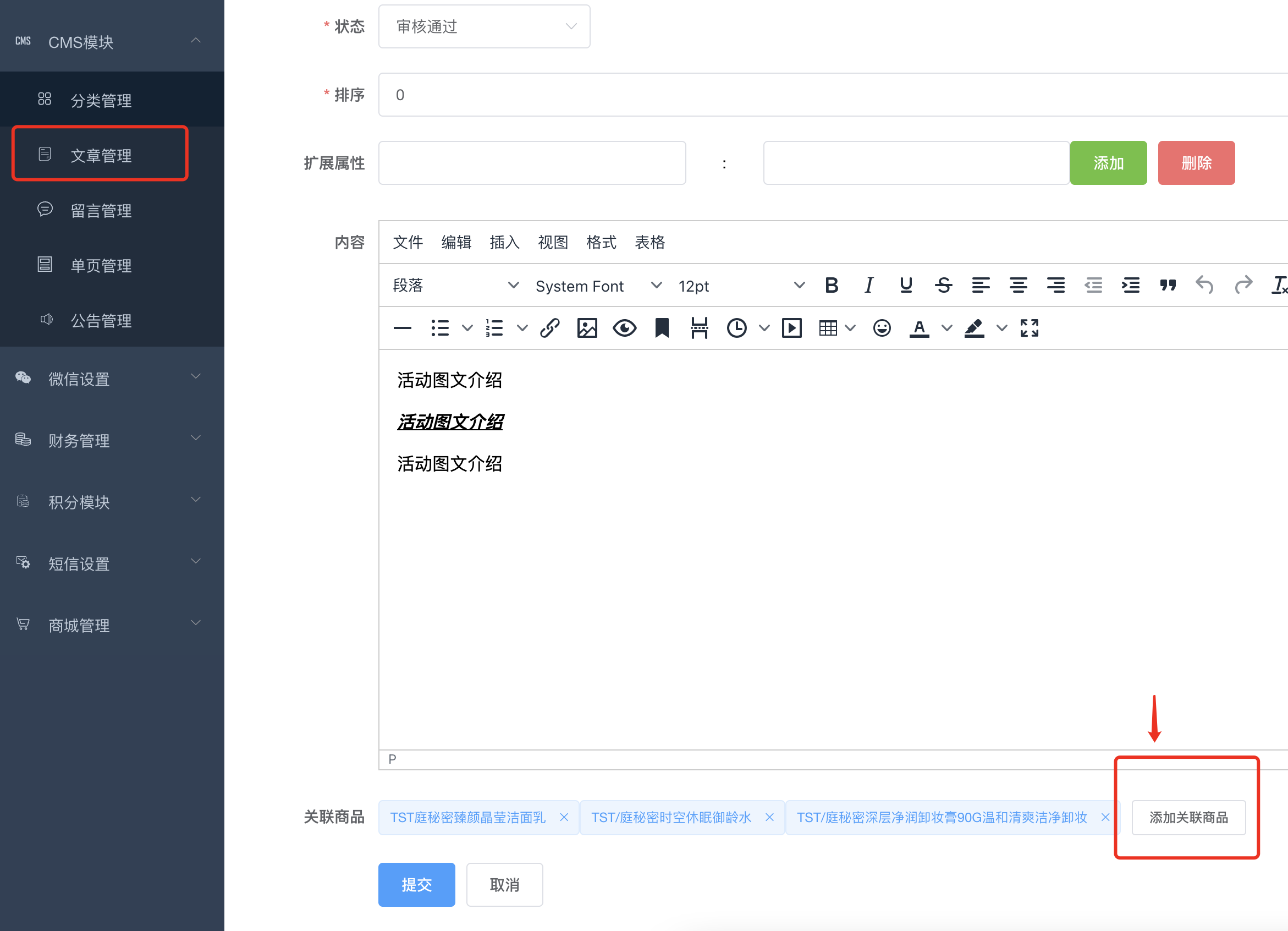Toggle bold formatting in editor
This screenshot has width=1288, height=931.
pos(832,285)
